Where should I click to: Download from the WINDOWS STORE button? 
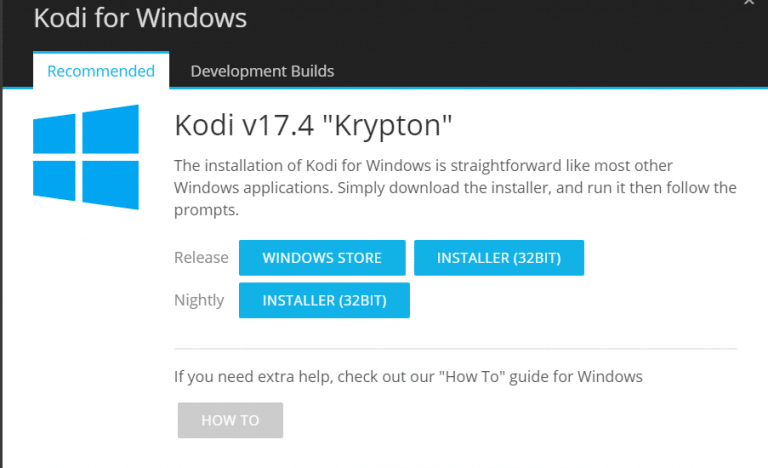[x=322, y=258]
